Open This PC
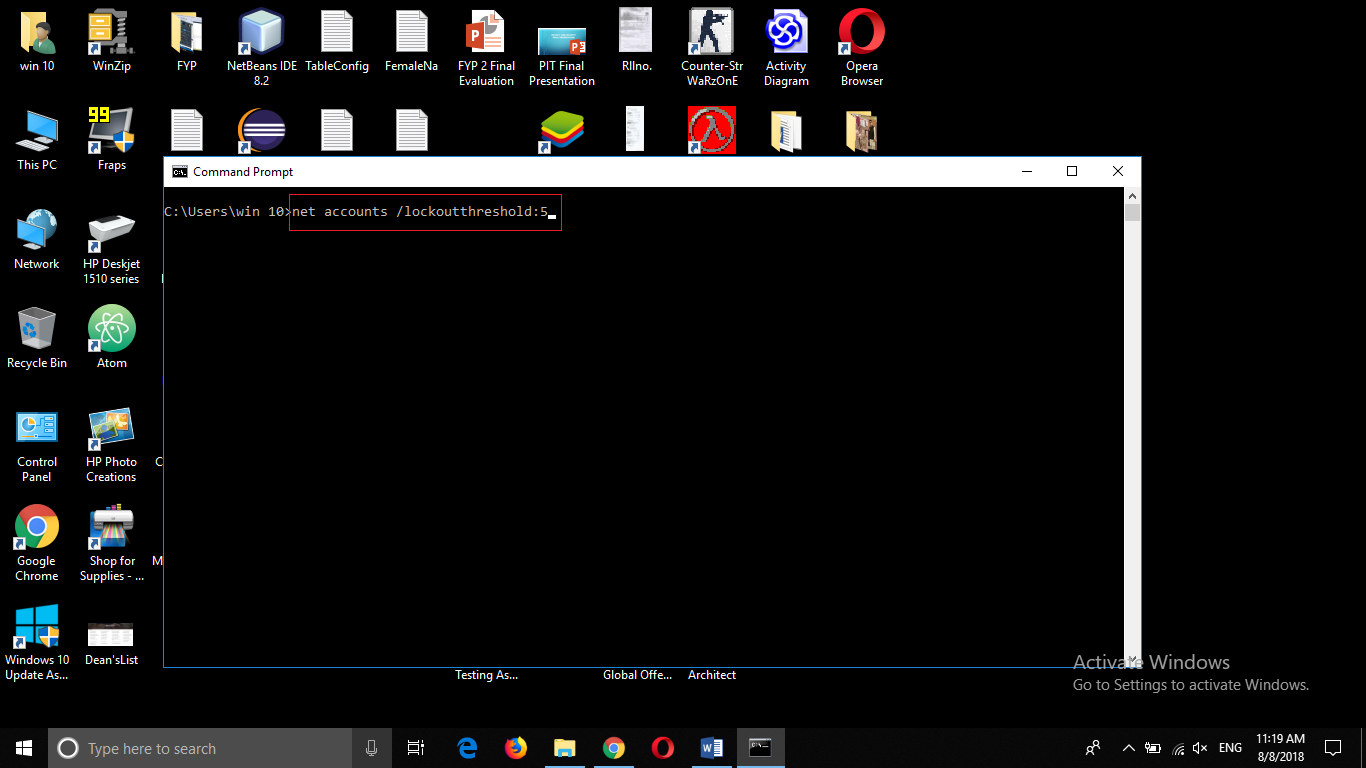 point(36,130)
